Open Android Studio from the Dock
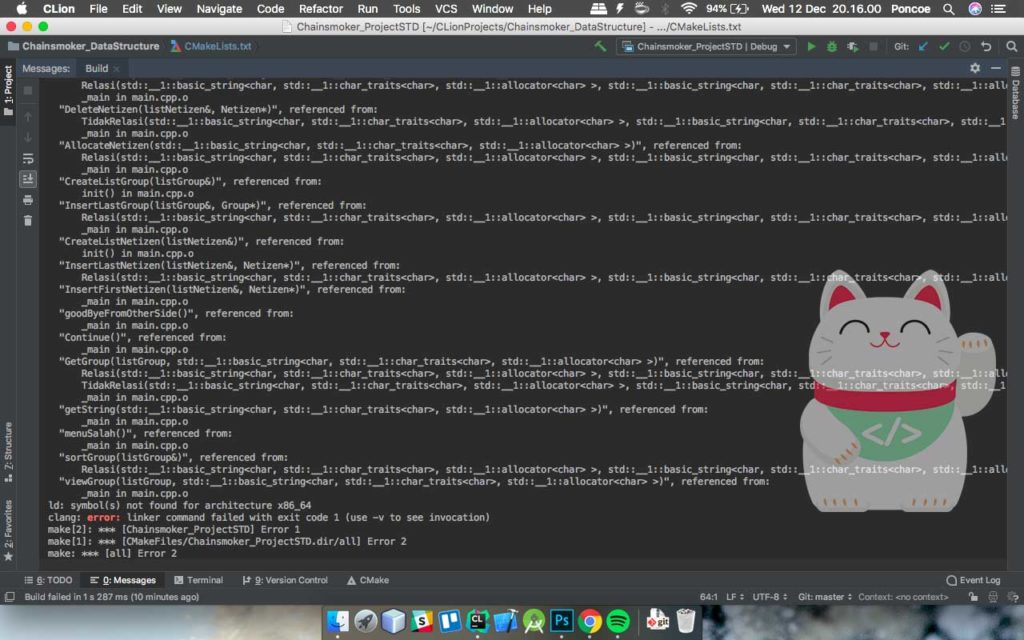This screenshot has height=640, width=1024. [534, 621]
